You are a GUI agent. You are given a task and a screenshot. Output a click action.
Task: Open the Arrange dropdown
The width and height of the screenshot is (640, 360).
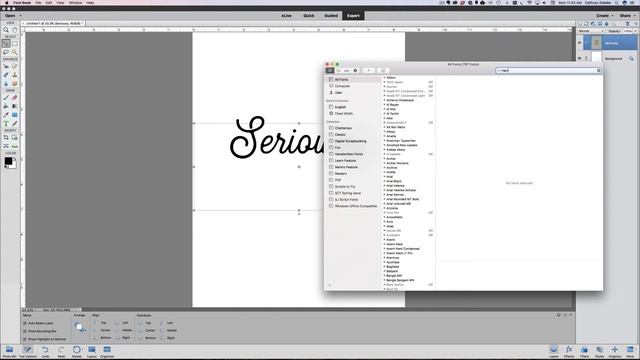tap(80, 327)
